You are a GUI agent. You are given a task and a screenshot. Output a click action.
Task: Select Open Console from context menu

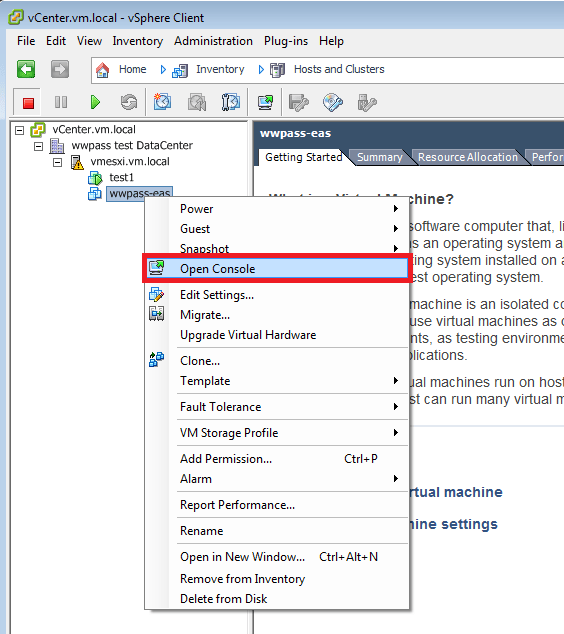tap(277, 268)
